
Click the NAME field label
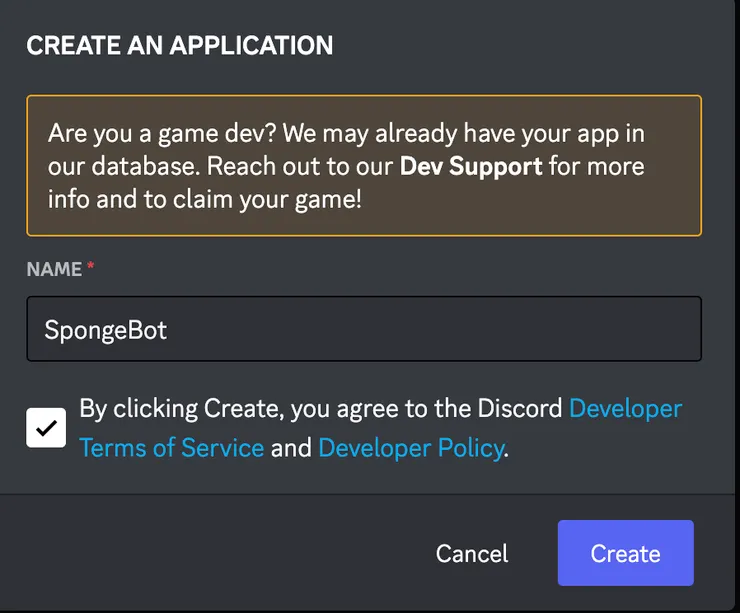pos(54,269)
